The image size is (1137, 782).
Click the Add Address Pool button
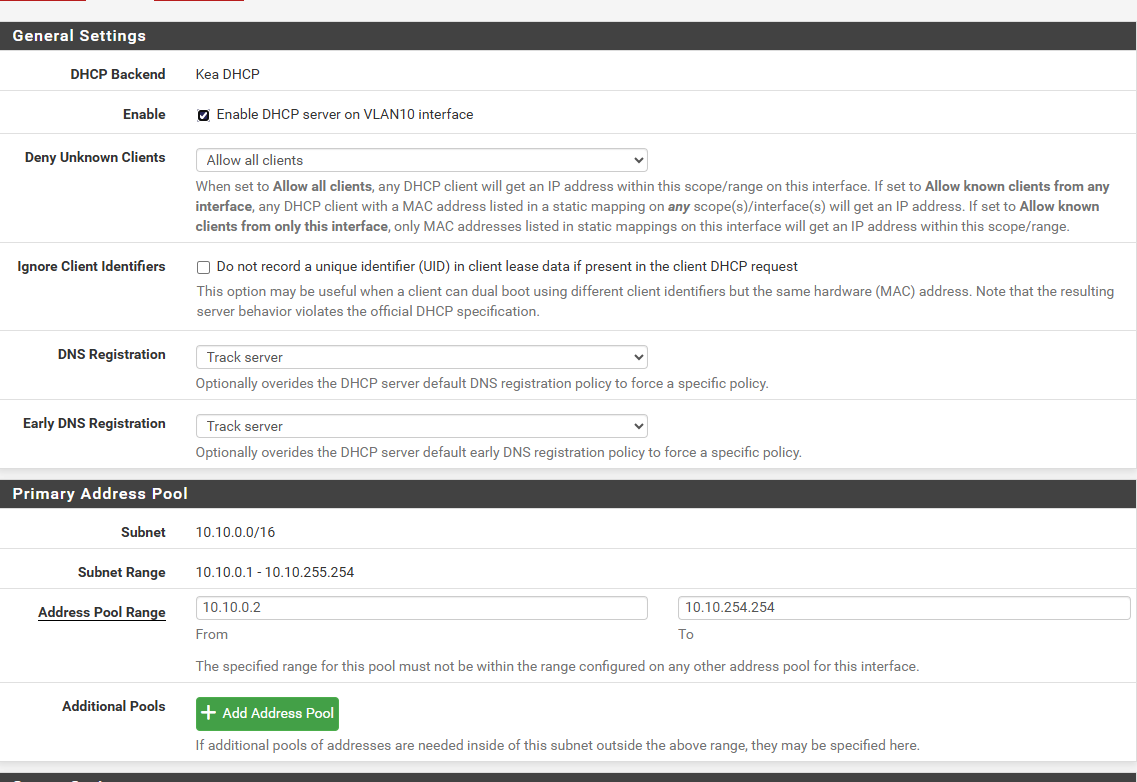pos(267,713)
